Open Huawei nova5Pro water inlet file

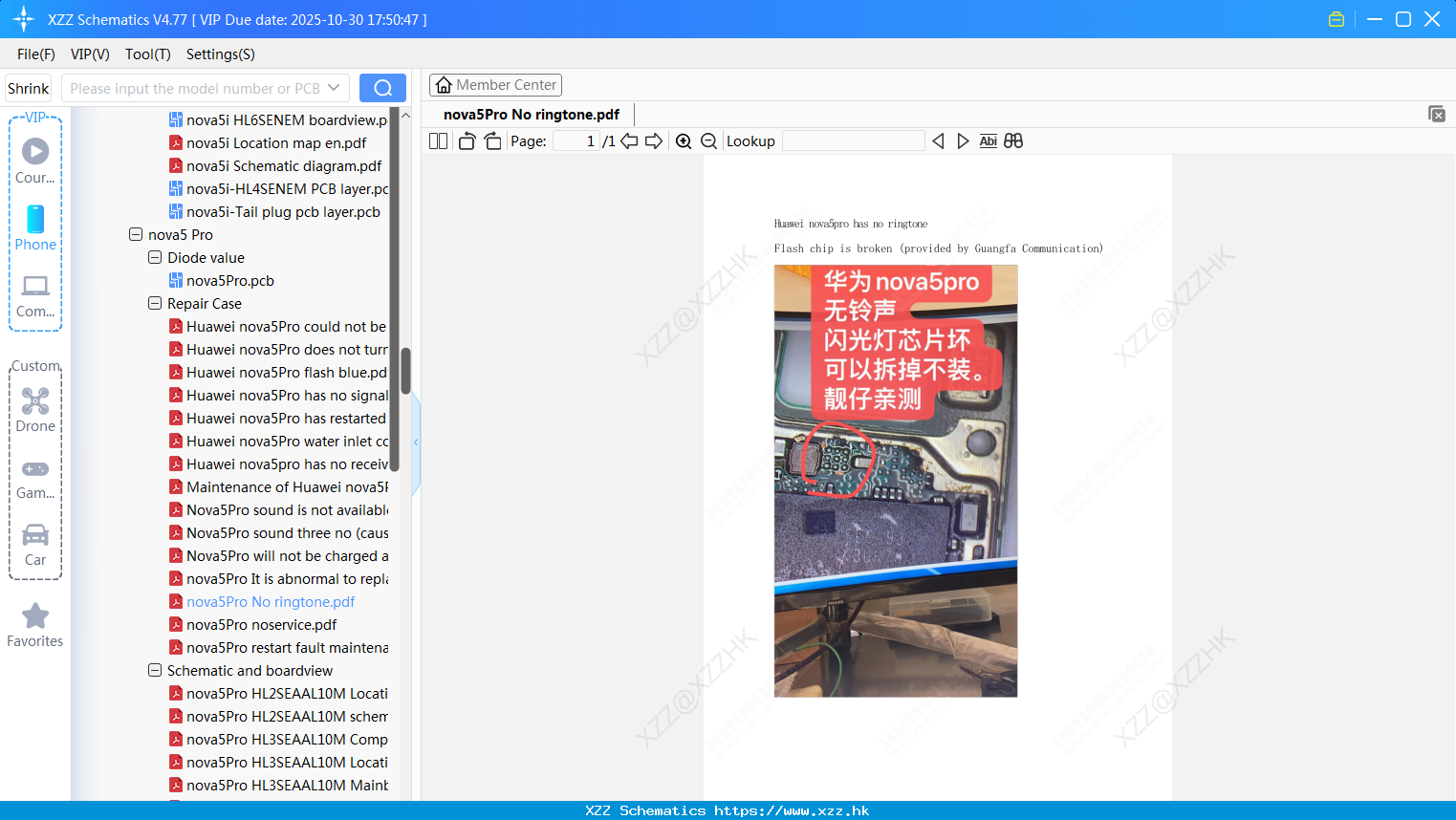pyautogui.click(x=278, y=441)
